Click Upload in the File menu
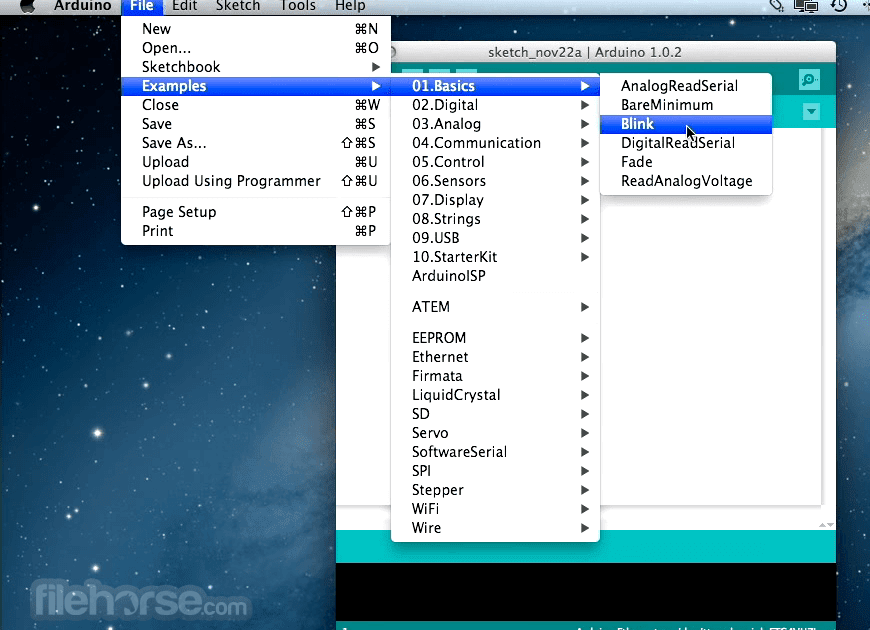 [256, 162]
